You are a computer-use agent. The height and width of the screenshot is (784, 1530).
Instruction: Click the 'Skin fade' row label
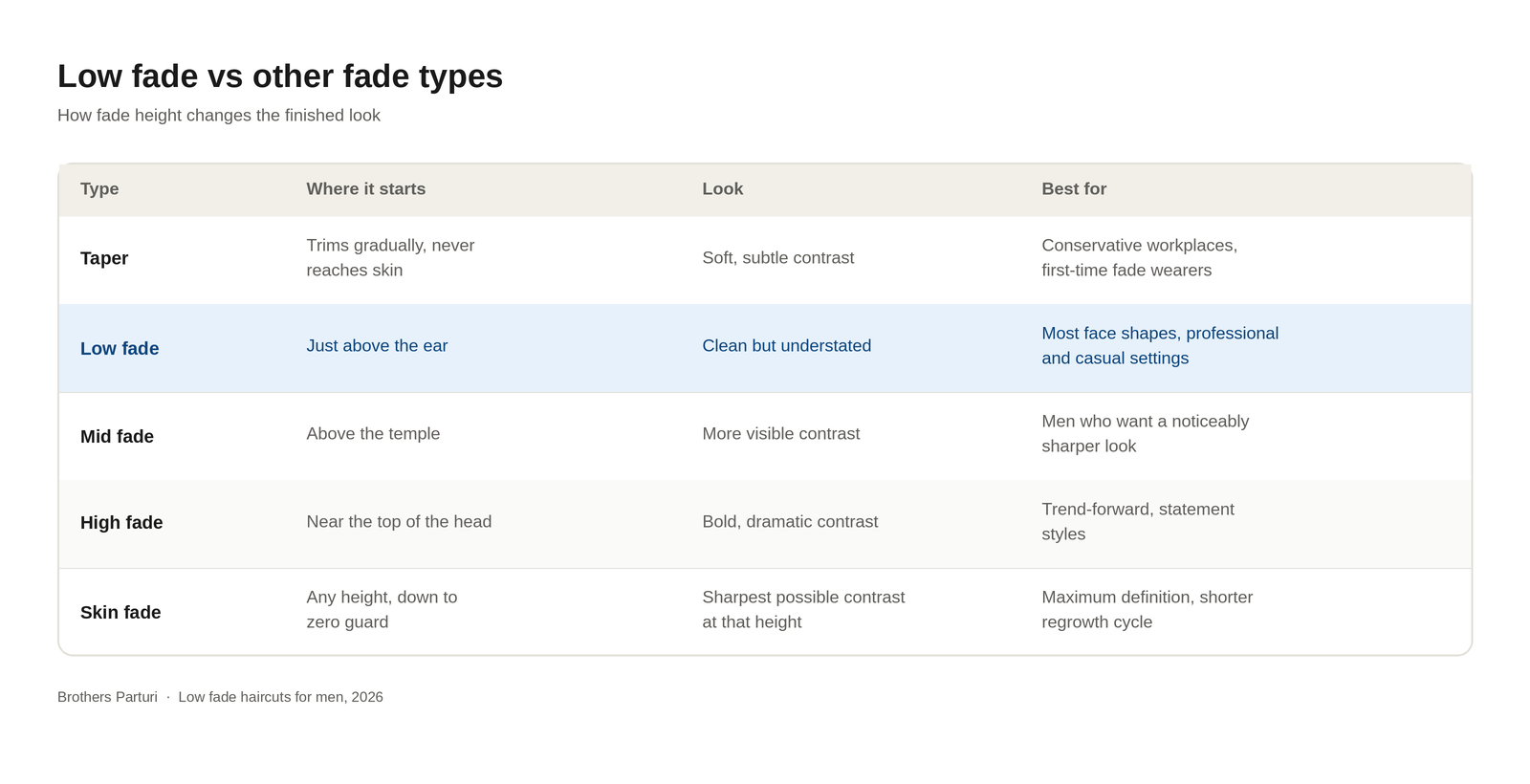click(x=120, y=613)
